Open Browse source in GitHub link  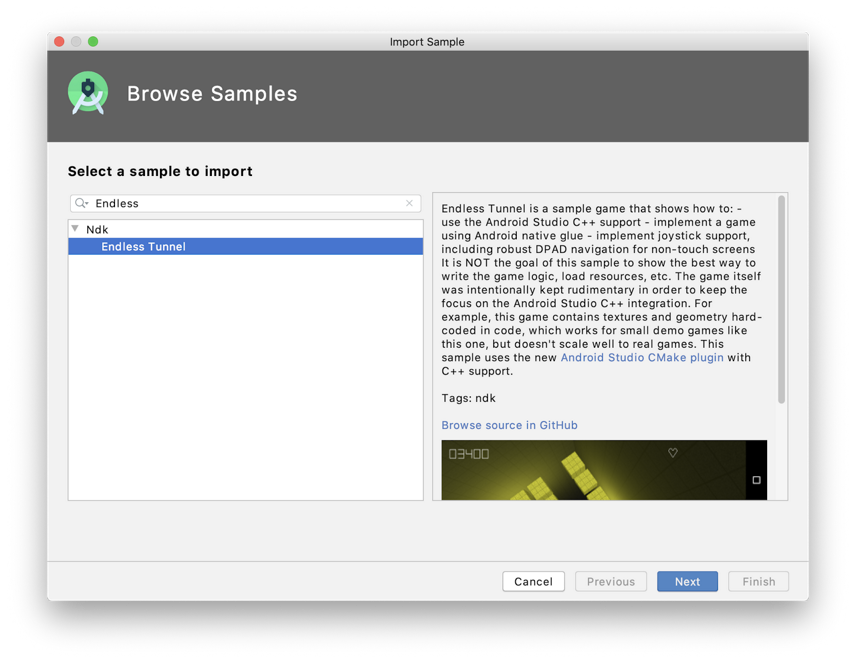(509, 425)
